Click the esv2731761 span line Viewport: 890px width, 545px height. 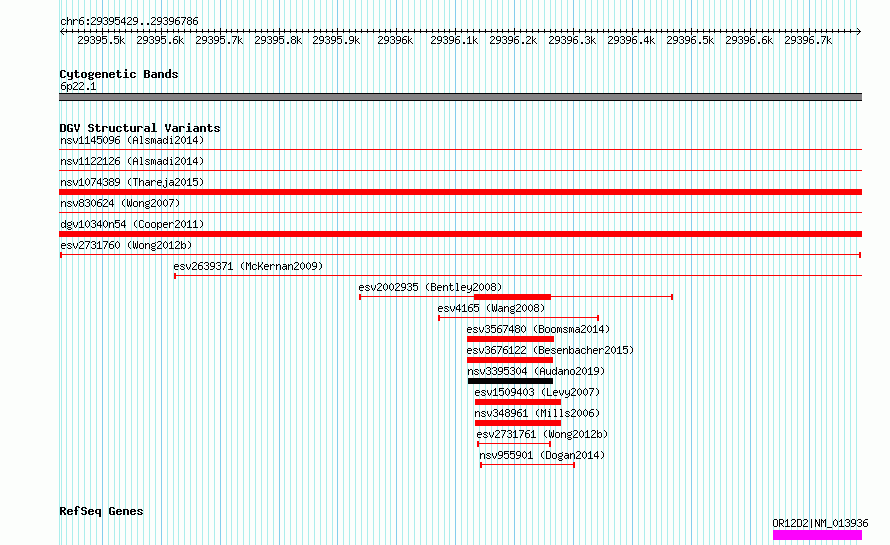[x=514, y=444]
